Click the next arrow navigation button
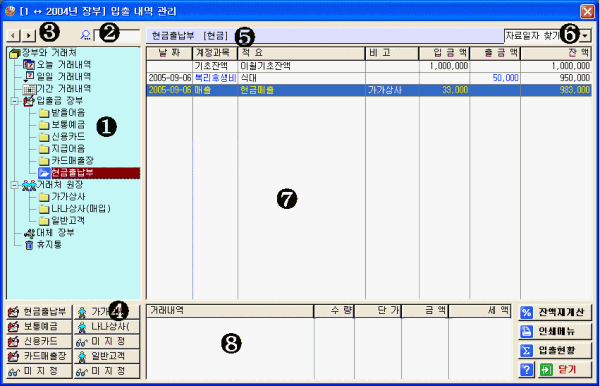The height and width of the screenshot is (386, 600). pyautogui.click(x=28, y=36)
